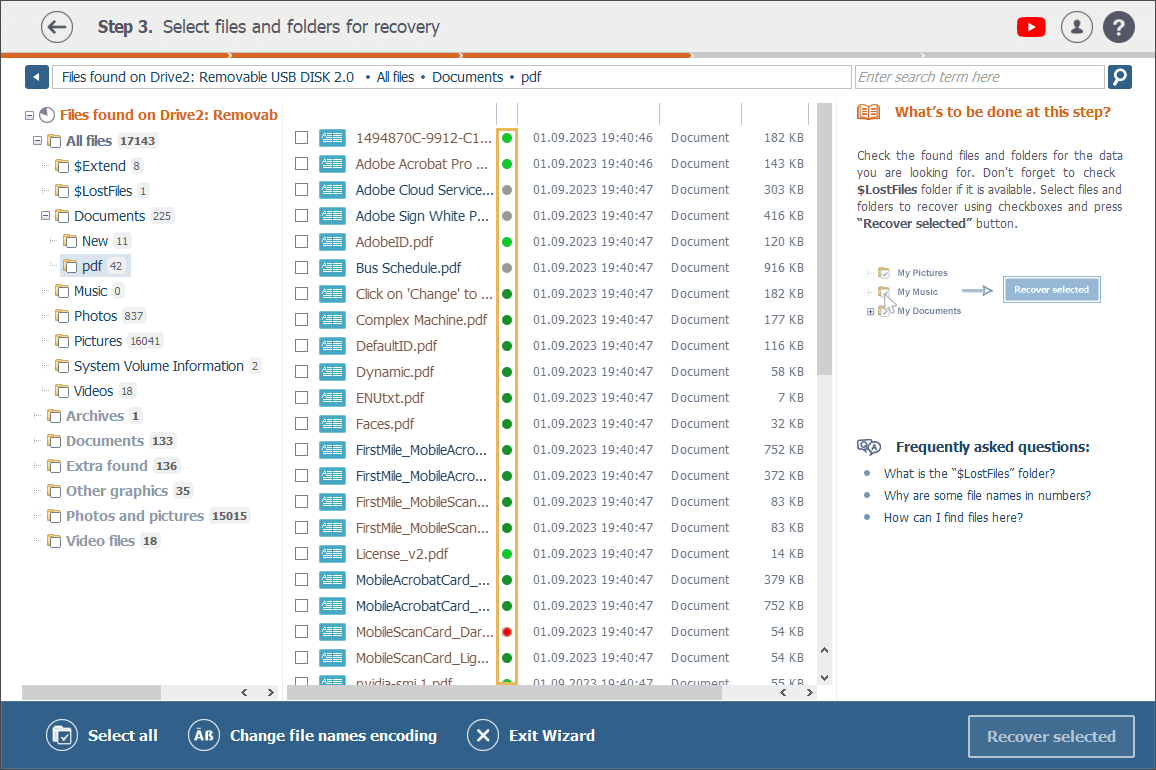
Task: Click the magnifier search button
Action: [1119, 77]
